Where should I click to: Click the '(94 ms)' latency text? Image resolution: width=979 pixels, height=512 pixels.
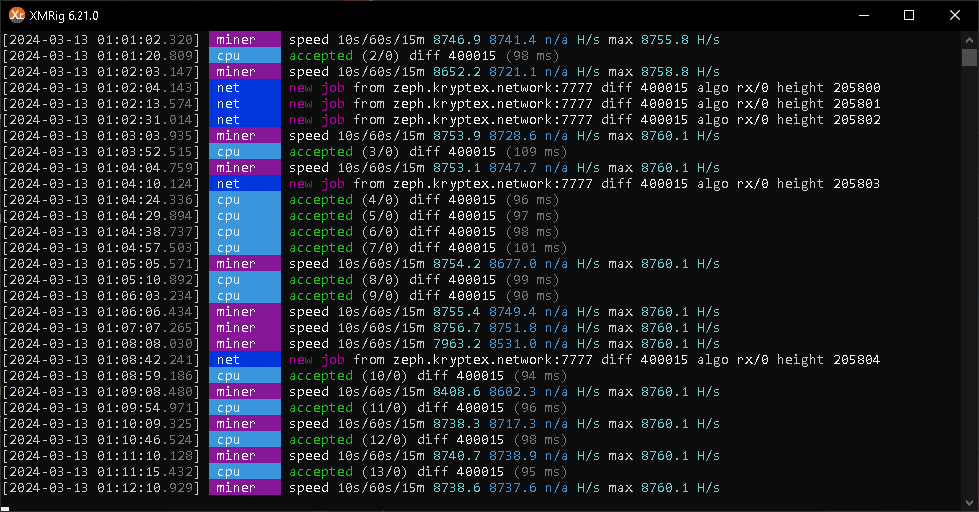coord(541,376)
